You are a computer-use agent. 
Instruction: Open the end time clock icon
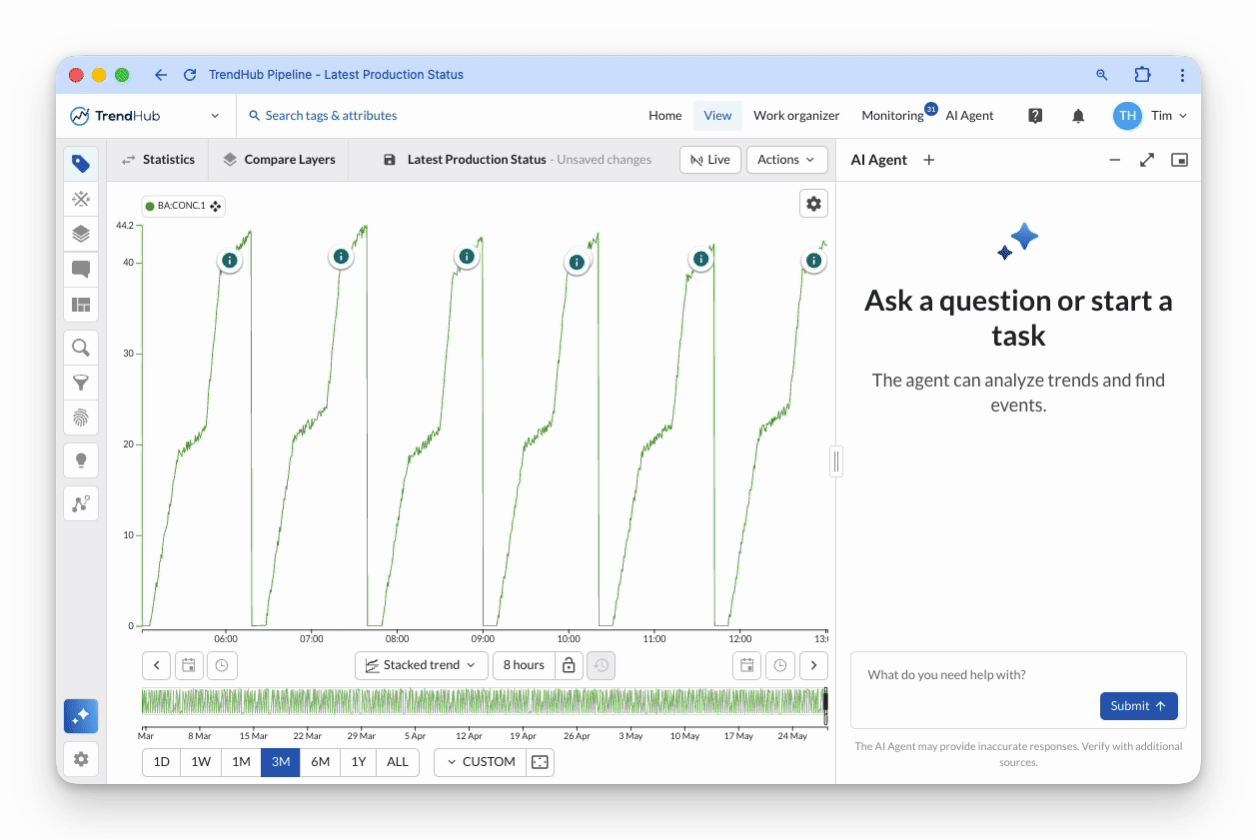(x=780, y=665)
